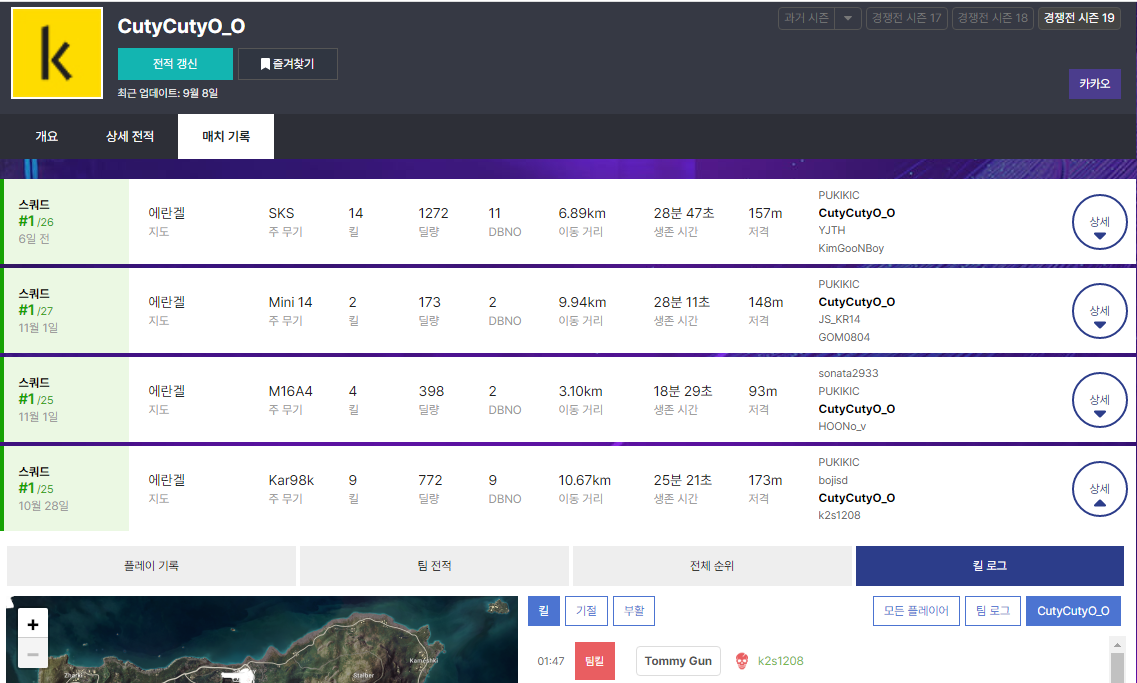Click the bookmark 즐겨찾기 favorites button
The image size is (1137, 683).
point(287,64)
